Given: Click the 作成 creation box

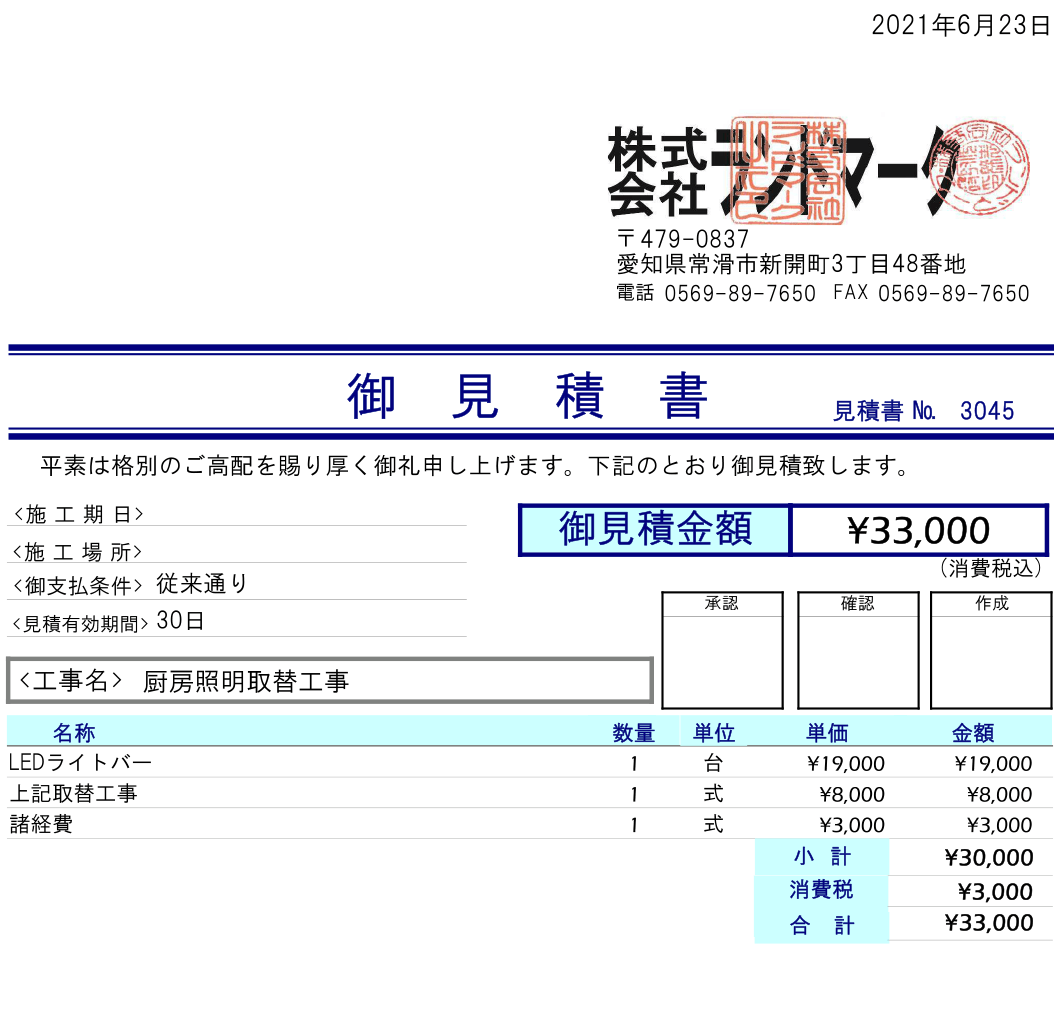Looking at the screenshot, I should 990,650.
